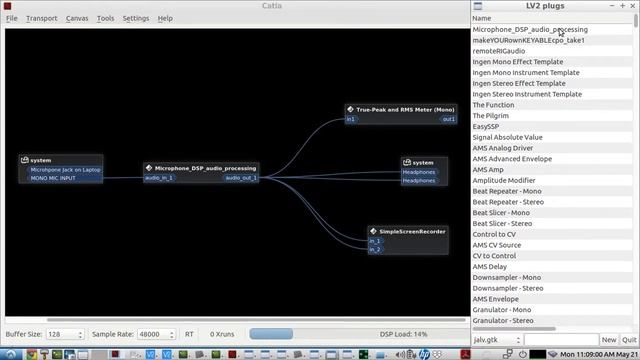
Task: Select Control to CV plugin
Action: pyautogui.click(x=552, y=234)
